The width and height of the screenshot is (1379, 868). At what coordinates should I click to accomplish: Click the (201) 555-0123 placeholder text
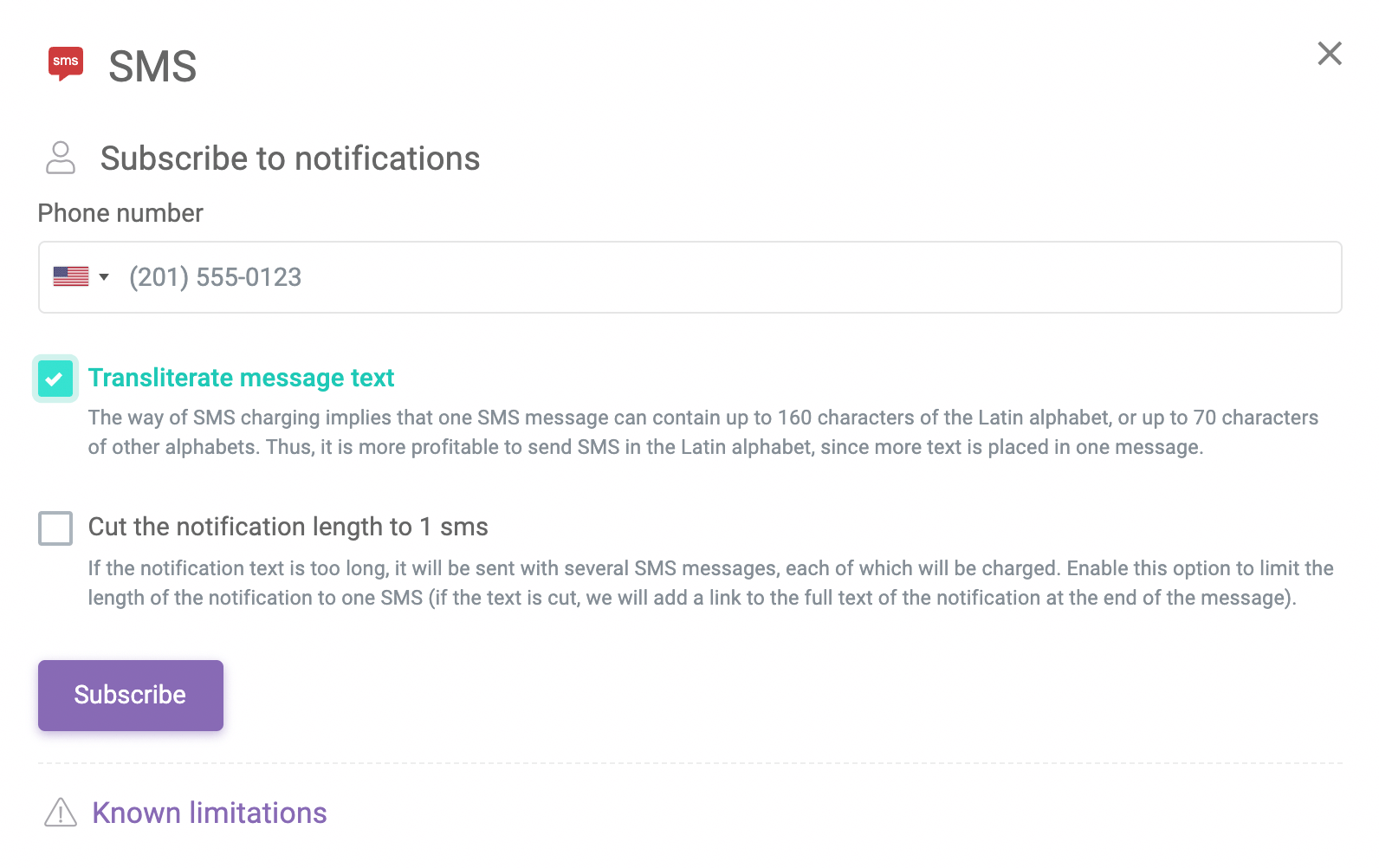click(x=215, y=277)
